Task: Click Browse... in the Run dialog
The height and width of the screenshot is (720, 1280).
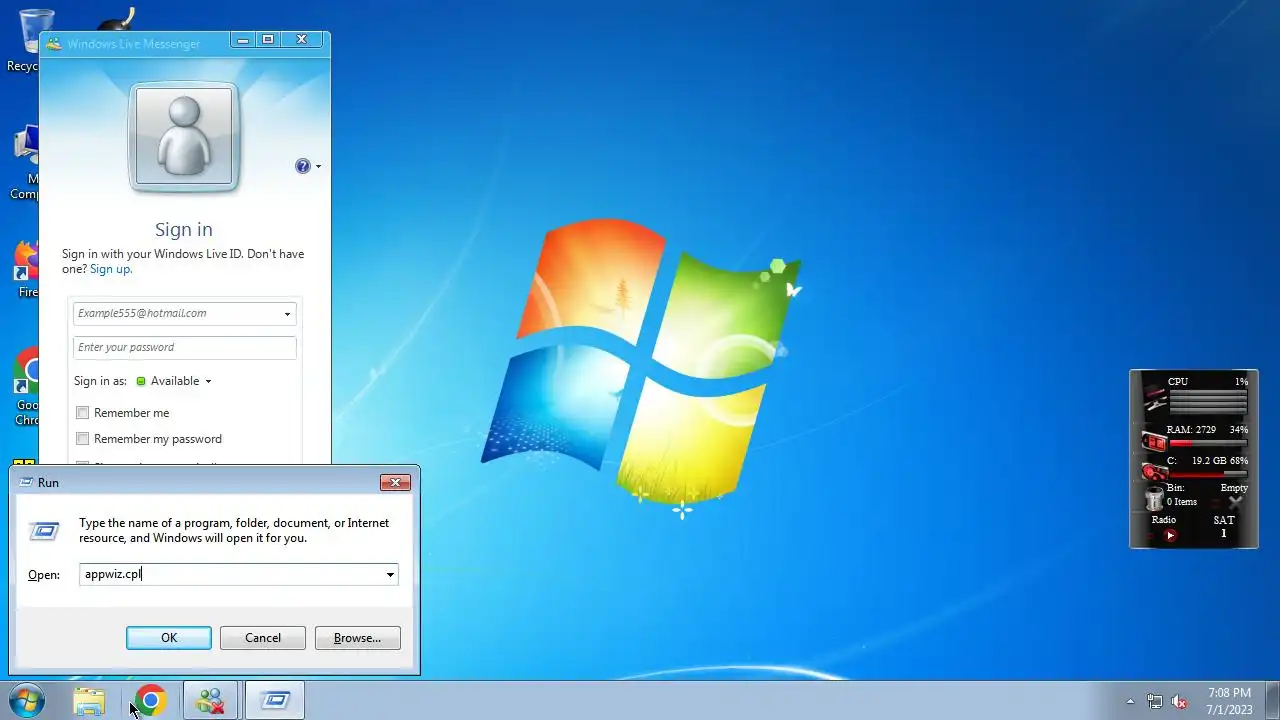Action: (x=357, y=638)
